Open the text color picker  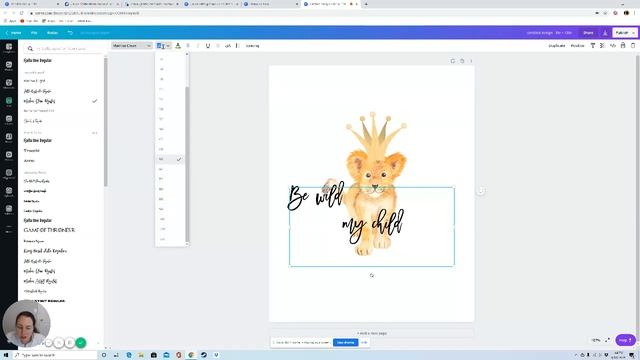(x=178, y=46)
